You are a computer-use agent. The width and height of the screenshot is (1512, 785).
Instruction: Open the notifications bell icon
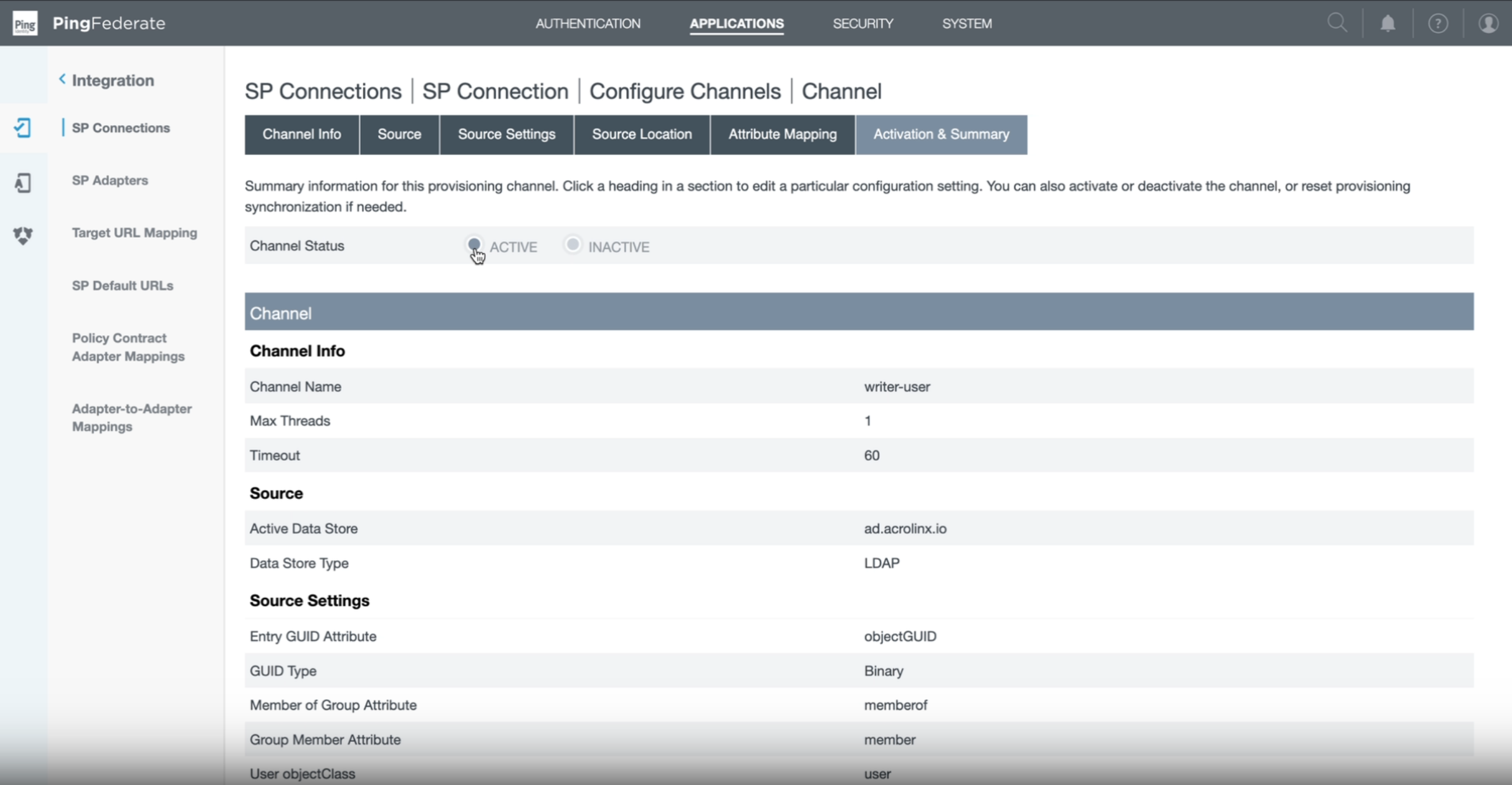[x=1388, y=23]
